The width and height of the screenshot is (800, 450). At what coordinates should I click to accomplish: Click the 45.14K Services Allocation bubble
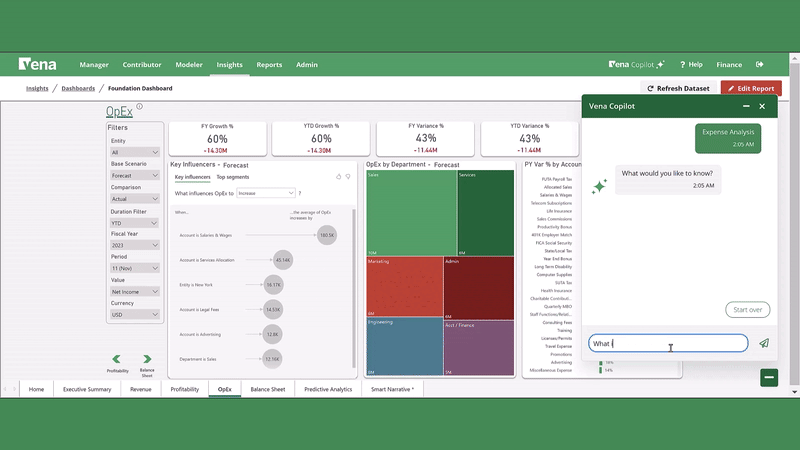click(x=283, y=260)
